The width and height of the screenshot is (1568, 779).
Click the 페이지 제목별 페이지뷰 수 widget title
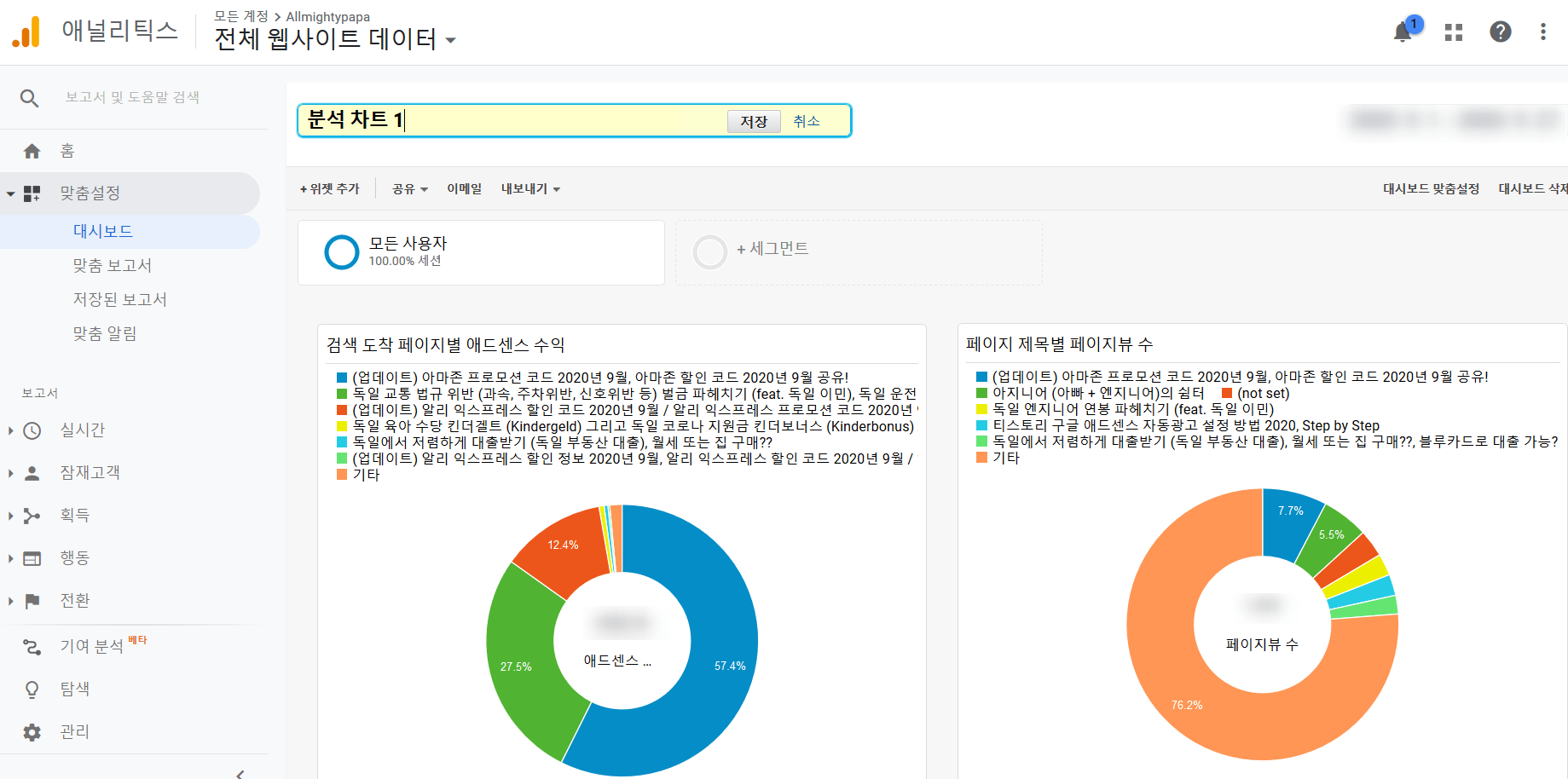tap(1059, 344)
